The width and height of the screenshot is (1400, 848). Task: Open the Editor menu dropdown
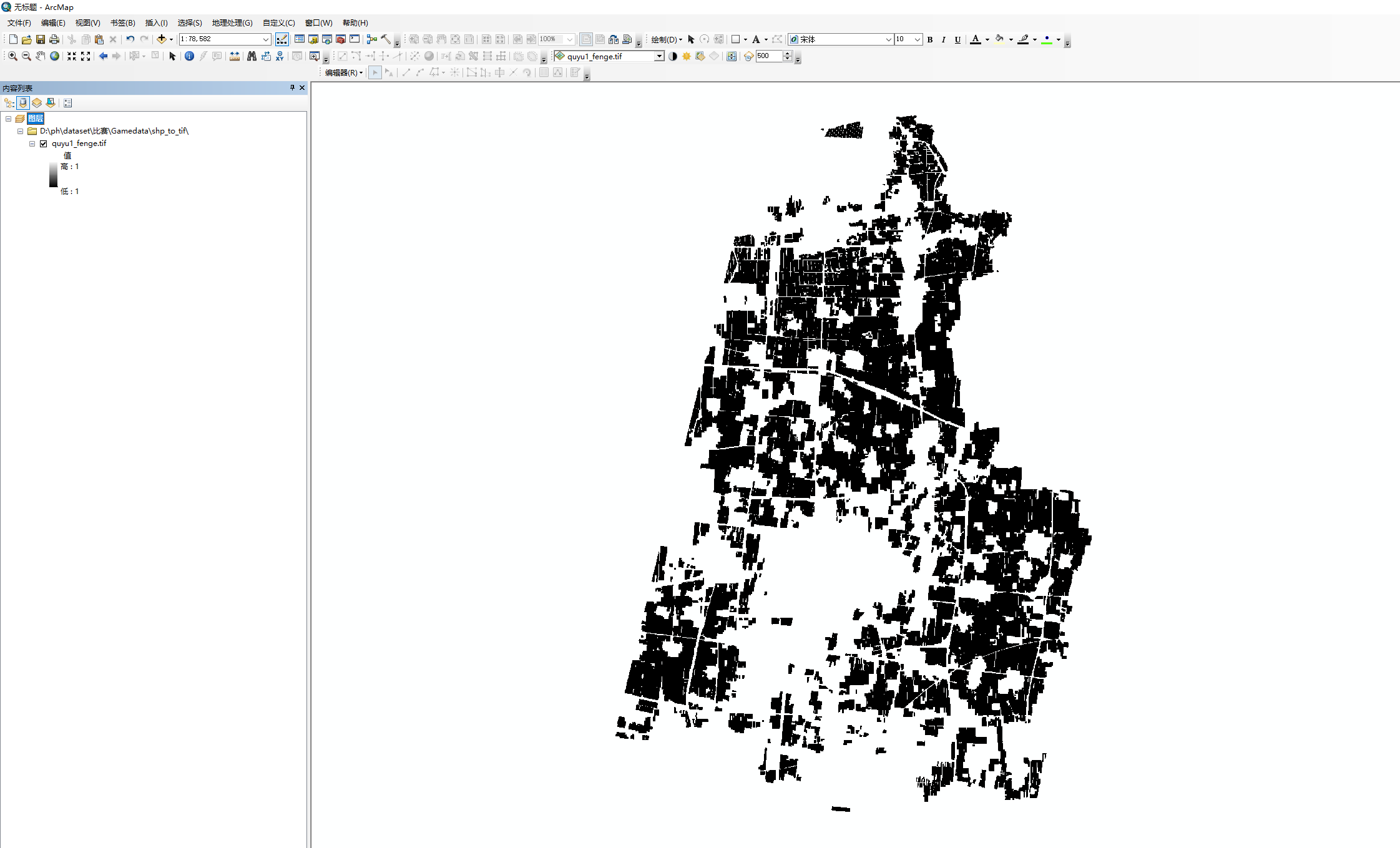click(342, 72)
